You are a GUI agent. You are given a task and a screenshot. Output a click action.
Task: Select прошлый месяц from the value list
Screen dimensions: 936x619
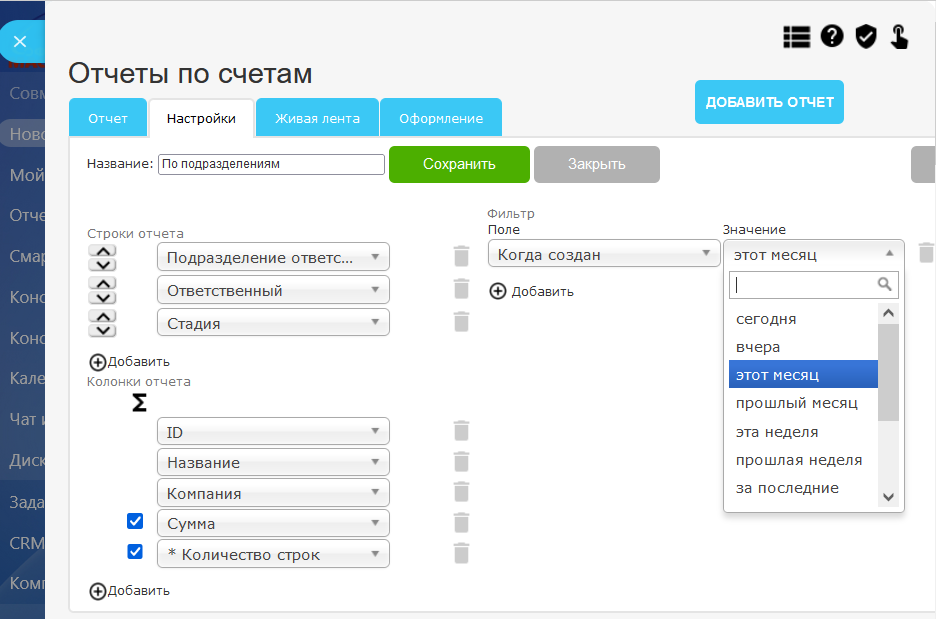coord(796,403)
